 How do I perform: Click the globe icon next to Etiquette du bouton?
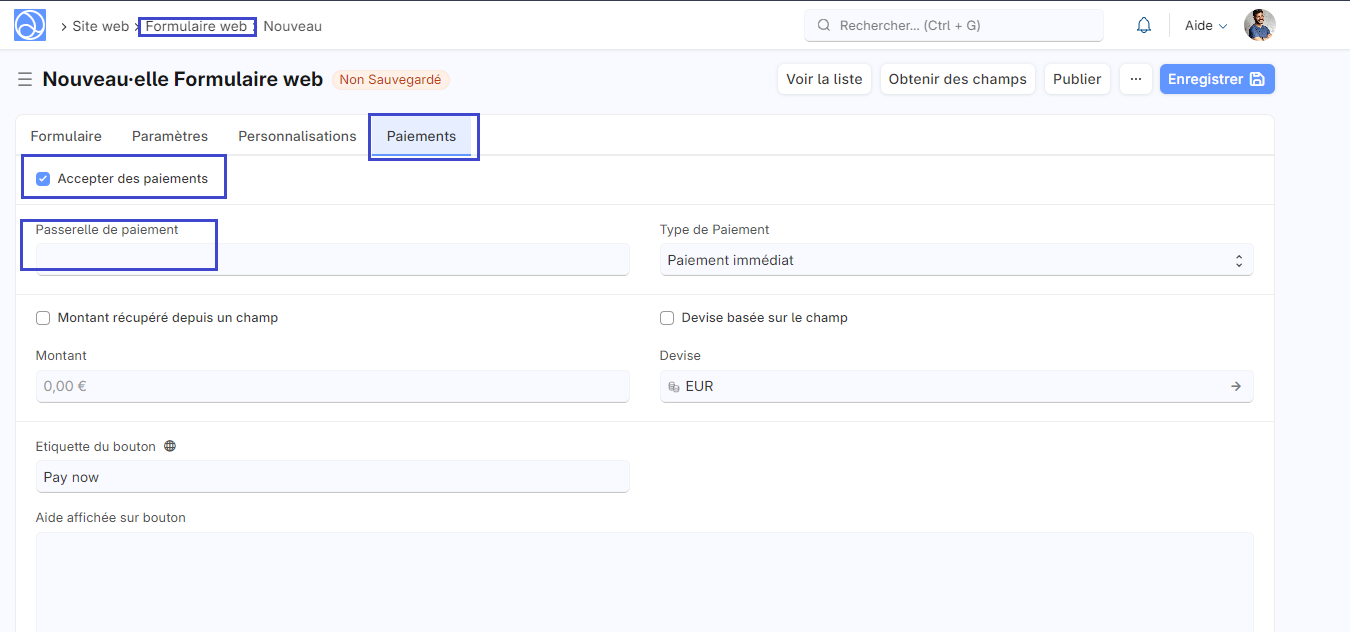pos(170,447)
